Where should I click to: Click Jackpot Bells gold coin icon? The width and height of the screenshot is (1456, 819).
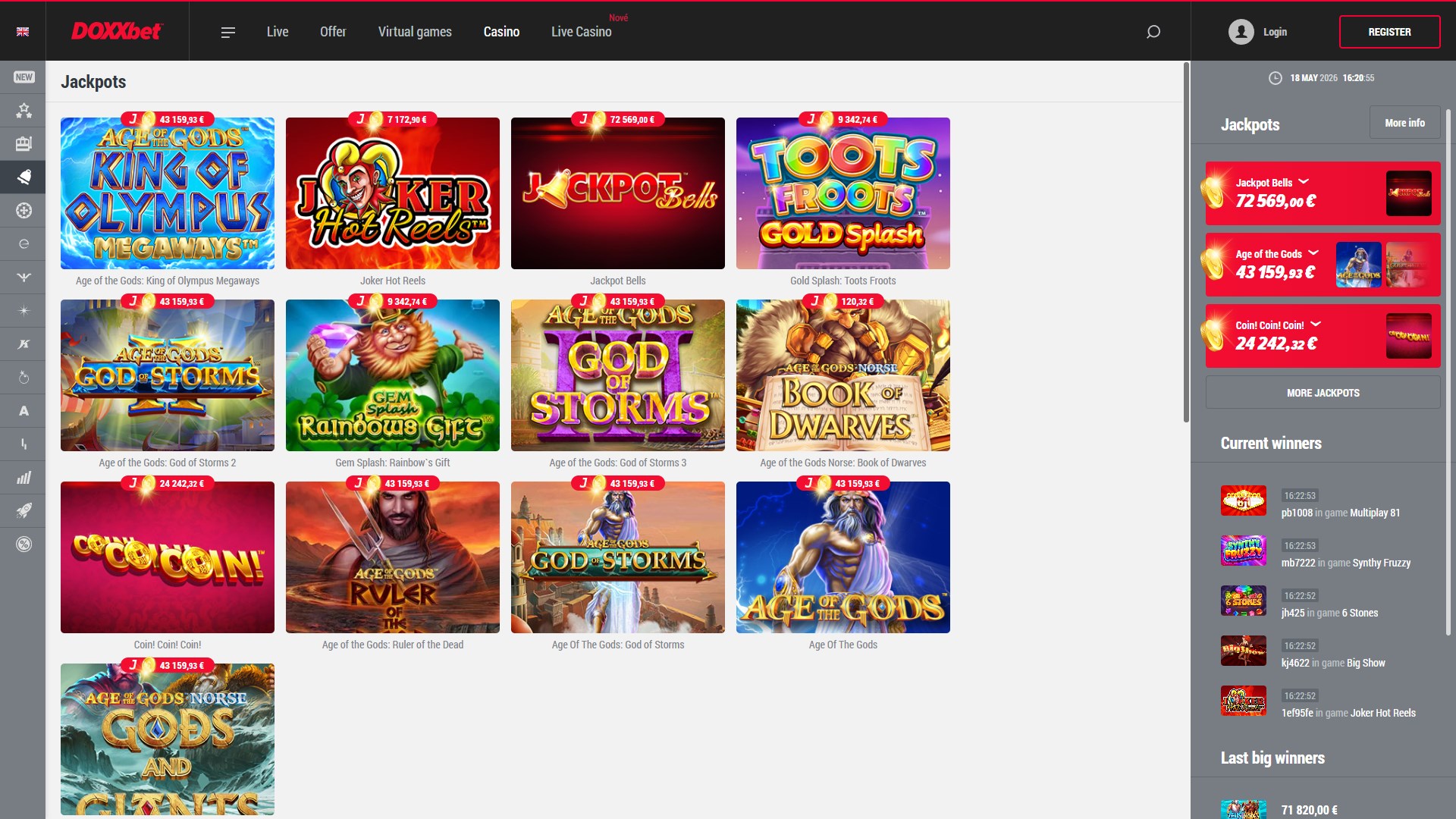point(1213,193)
